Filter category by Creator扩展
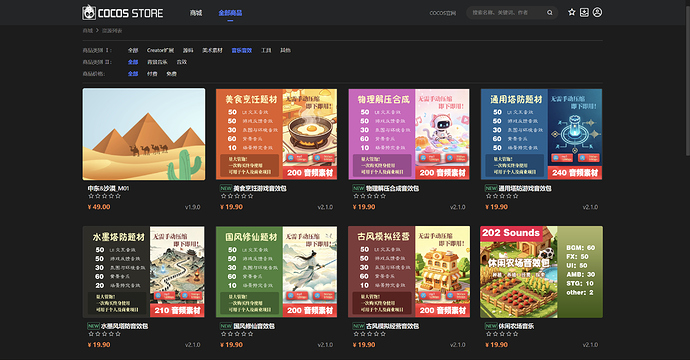This screenshot has width=690, height=360. (x=160, y=51)
